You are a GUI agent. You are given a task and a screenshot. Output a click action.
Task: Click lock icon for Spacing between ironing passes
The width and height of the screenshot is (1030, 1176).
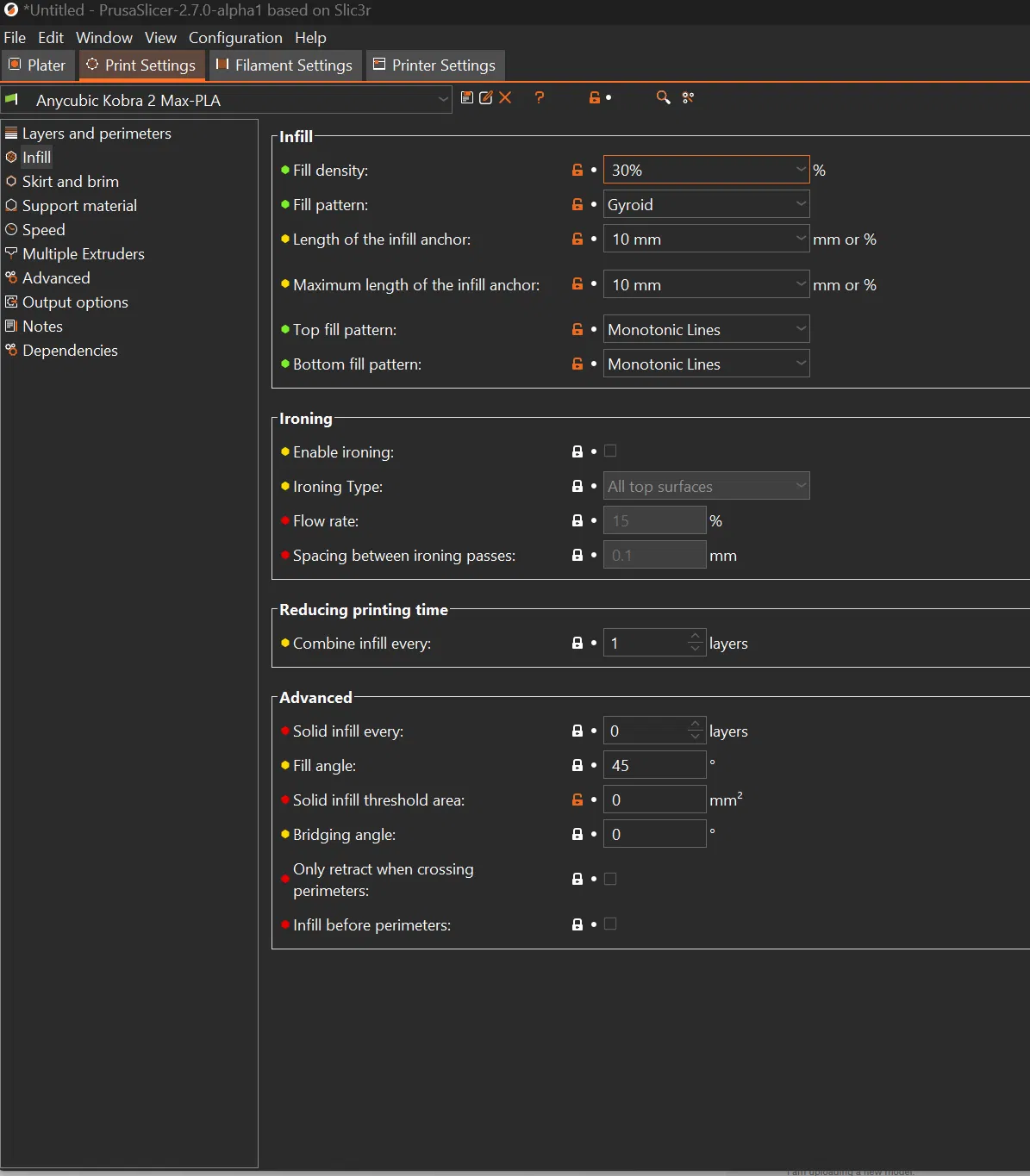coord(577,555)
